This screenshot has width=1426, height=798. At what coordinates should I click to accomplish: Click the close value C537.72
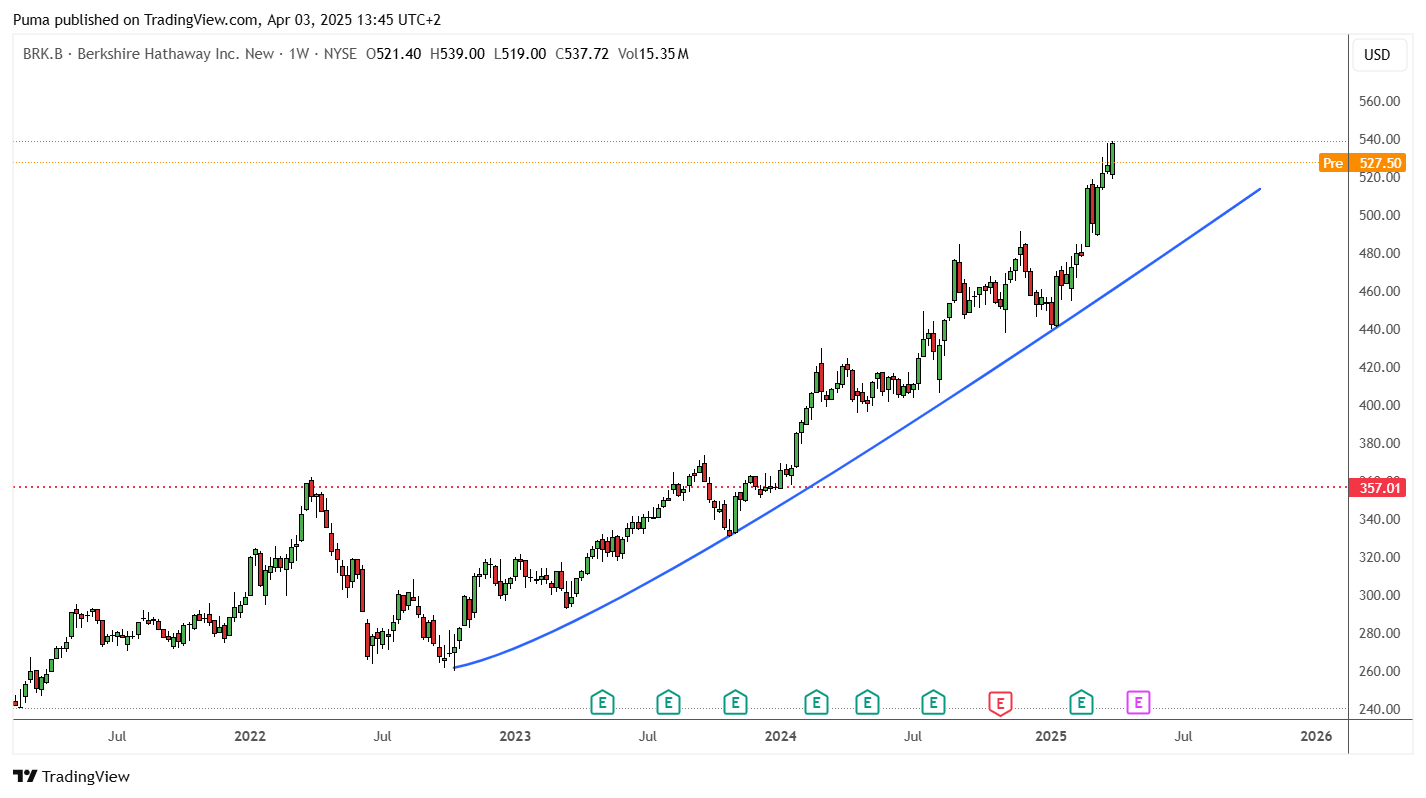582,54
